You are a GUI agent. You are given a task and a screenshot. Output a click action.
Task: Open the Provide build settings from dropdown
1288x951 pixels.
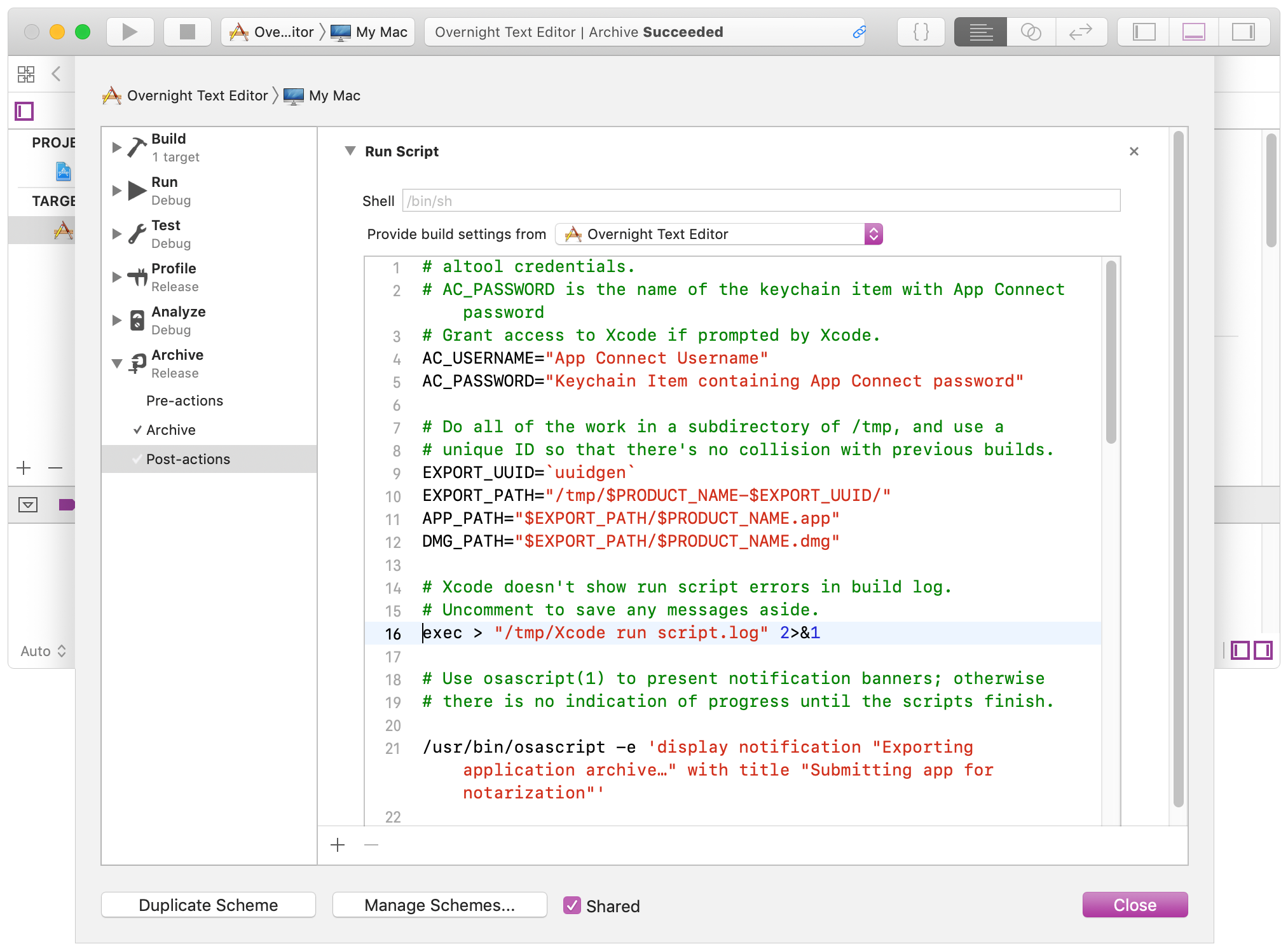click(719, 234)
